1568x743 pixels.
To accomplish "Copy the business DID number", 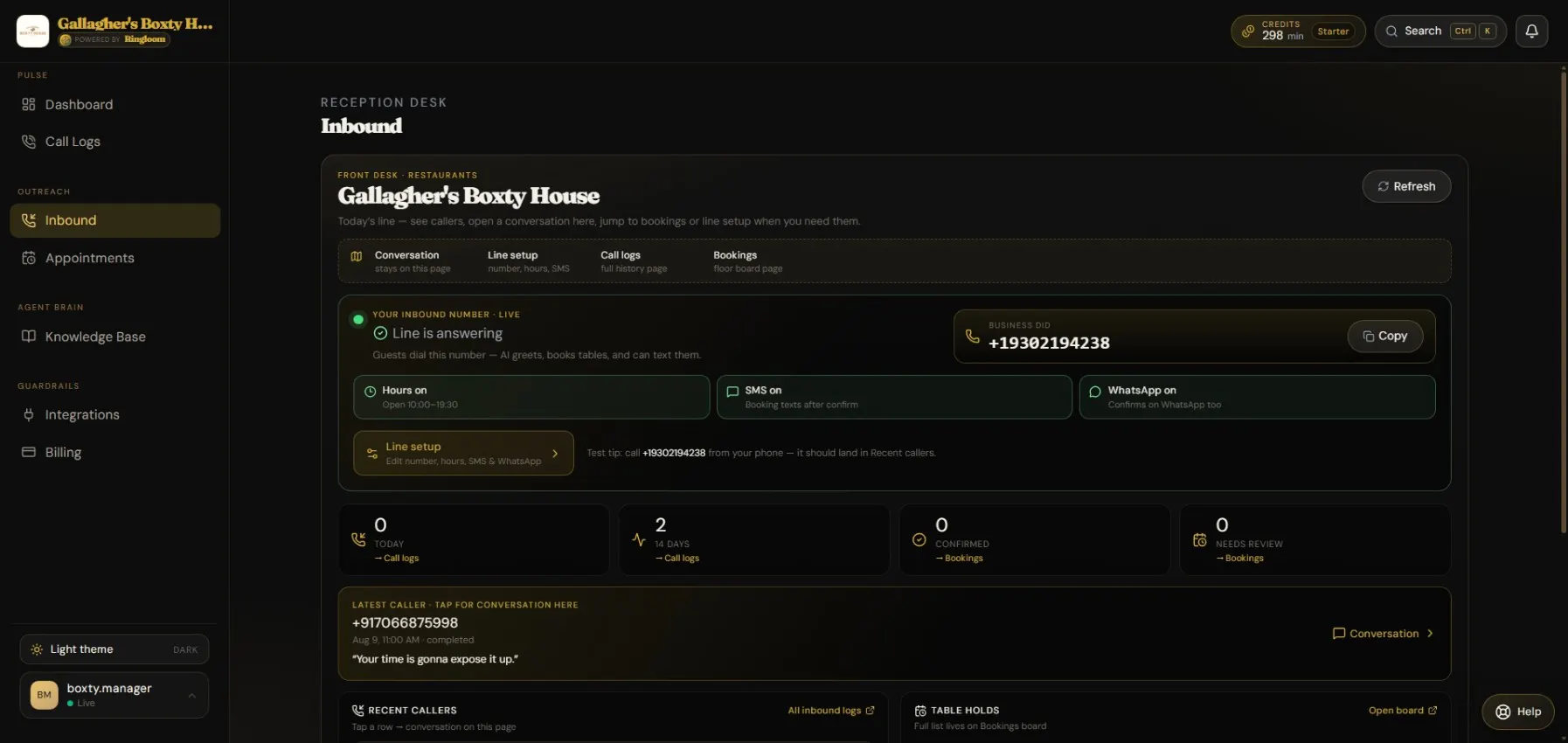I will pos(1385,336).
